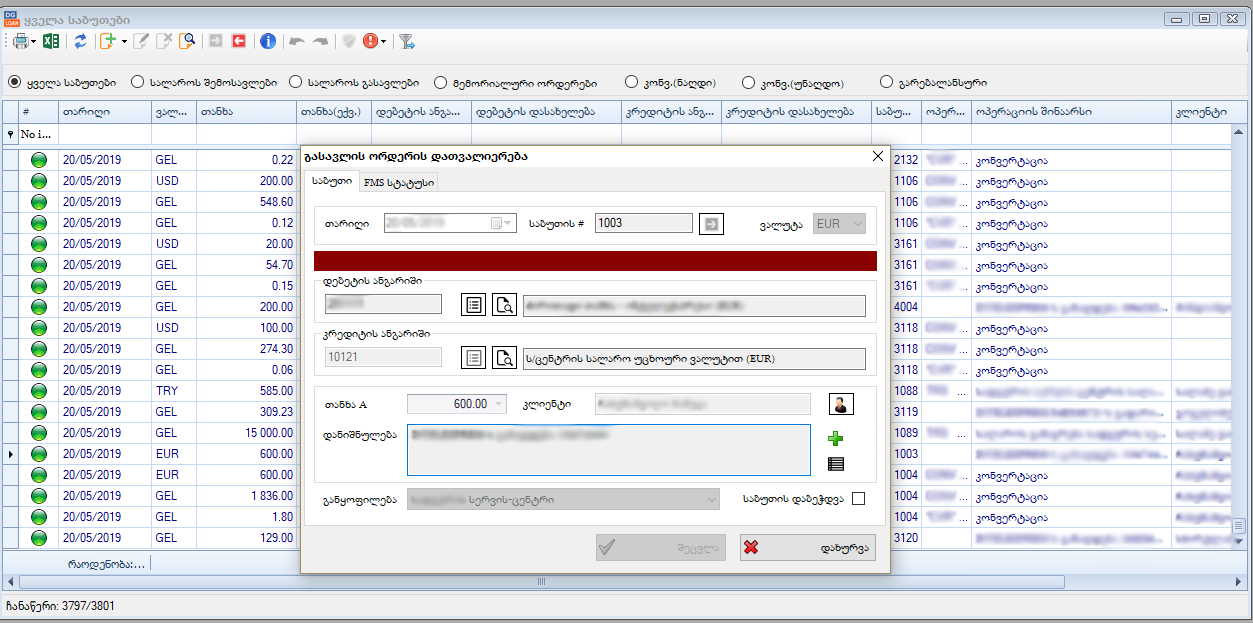Select the მემორიალური ორდერები radio option
Image resolution: width=1253 pixels, height=623 pixels.
point(440,82)
